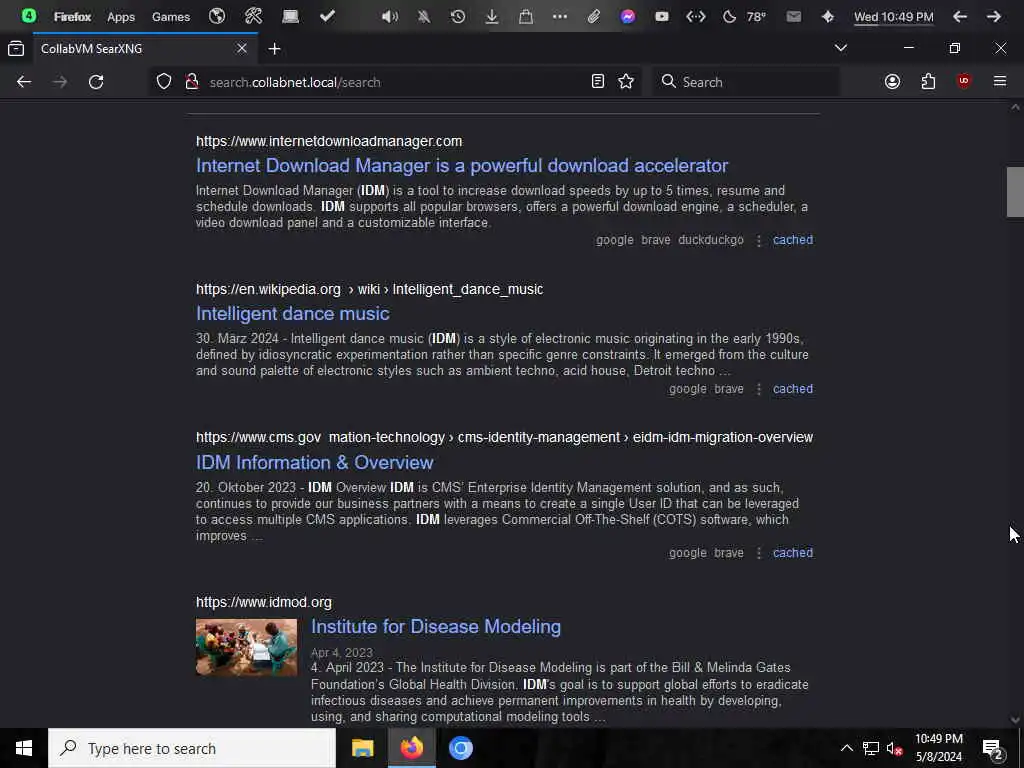This screenshot has width=1024, height=768.
Task: Open the uBlock Origin extension icon
Action: 964,82
